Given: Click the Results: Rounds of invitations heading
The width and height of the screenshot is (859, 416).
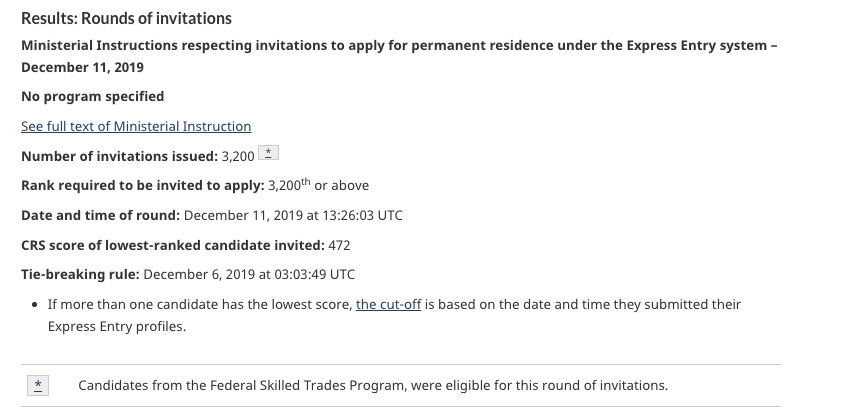Looking at the screenshot, I should 127,18.
